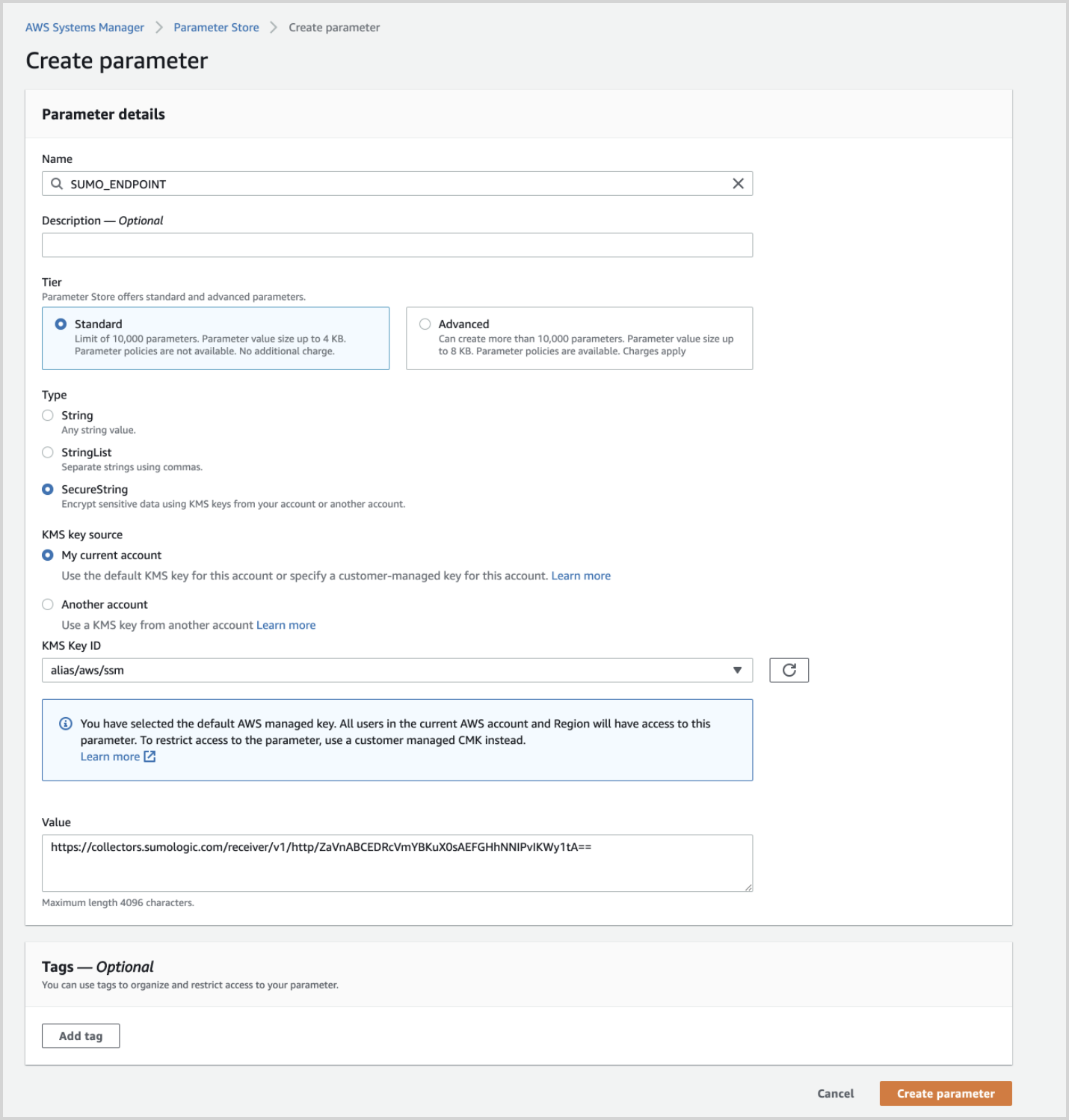The image size is (1069, 1120).
Task: Clear the Name field using the X icon
Action: click(x=738, y=183)
